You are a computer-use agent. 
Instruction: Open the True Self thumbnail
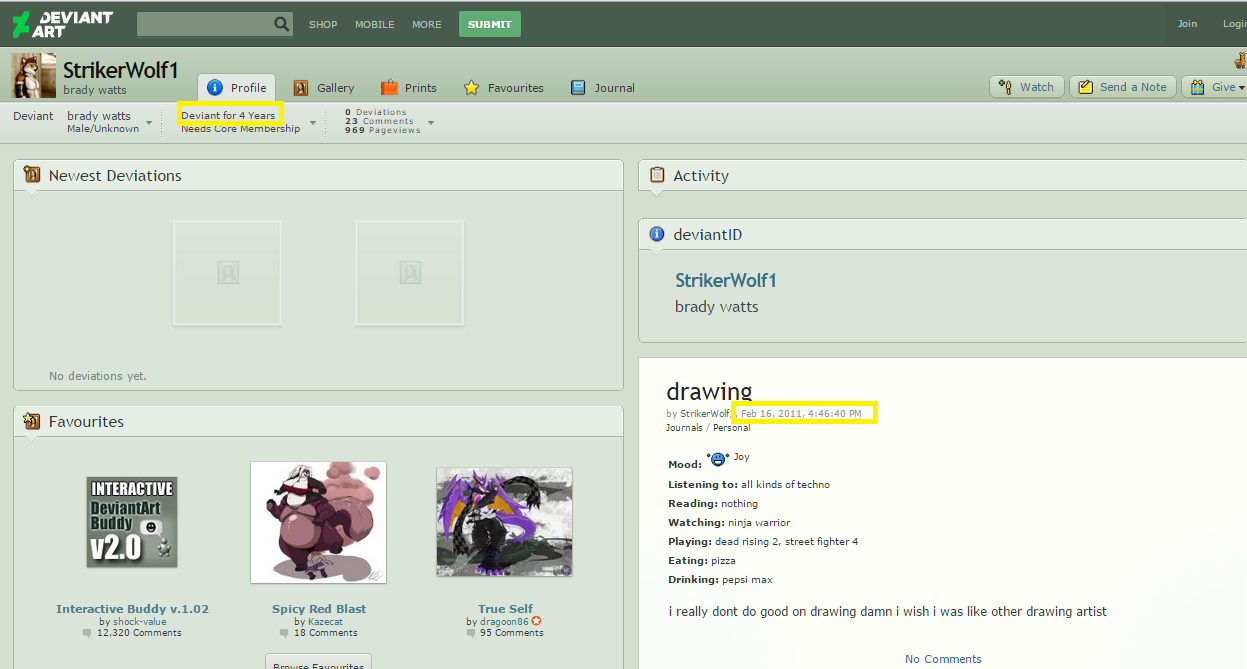click(504, 522)
